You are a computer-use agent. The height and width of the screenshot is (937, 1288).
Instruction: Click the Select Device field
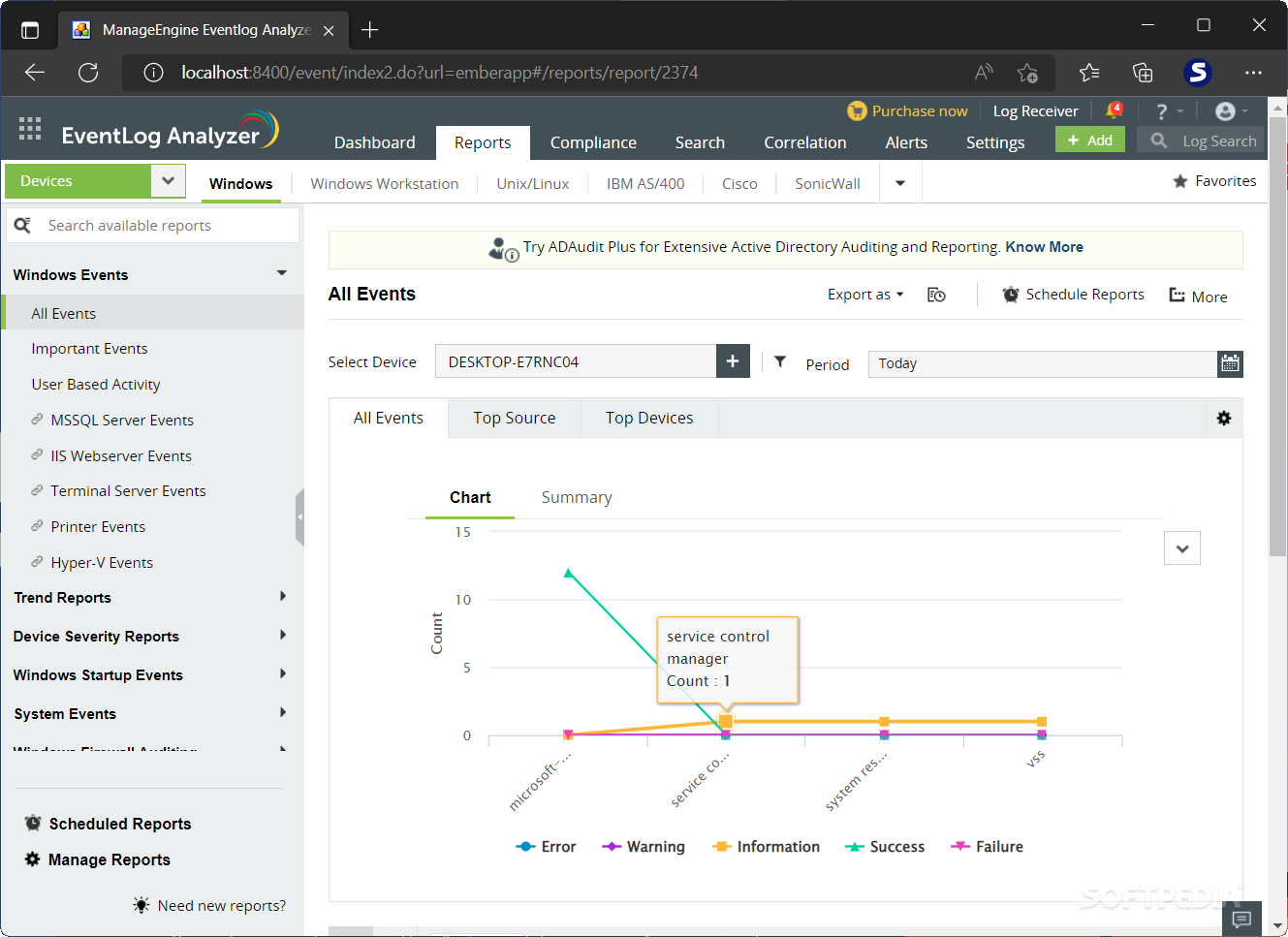coord(576,361)
